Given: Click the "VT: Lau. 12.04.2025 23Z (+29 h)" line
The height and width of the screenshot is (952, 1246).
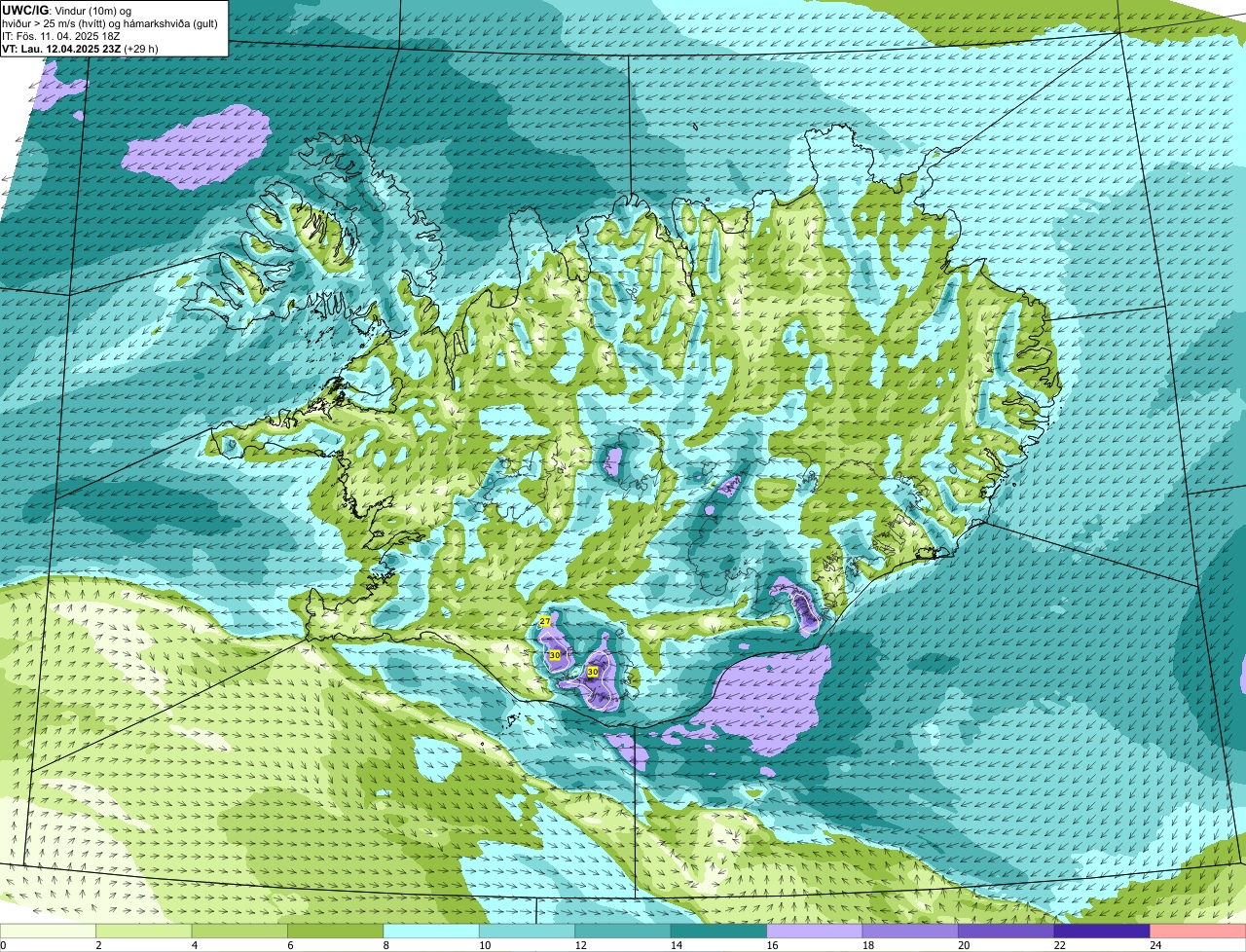Looking at the screenshot, I should point(80,49).
